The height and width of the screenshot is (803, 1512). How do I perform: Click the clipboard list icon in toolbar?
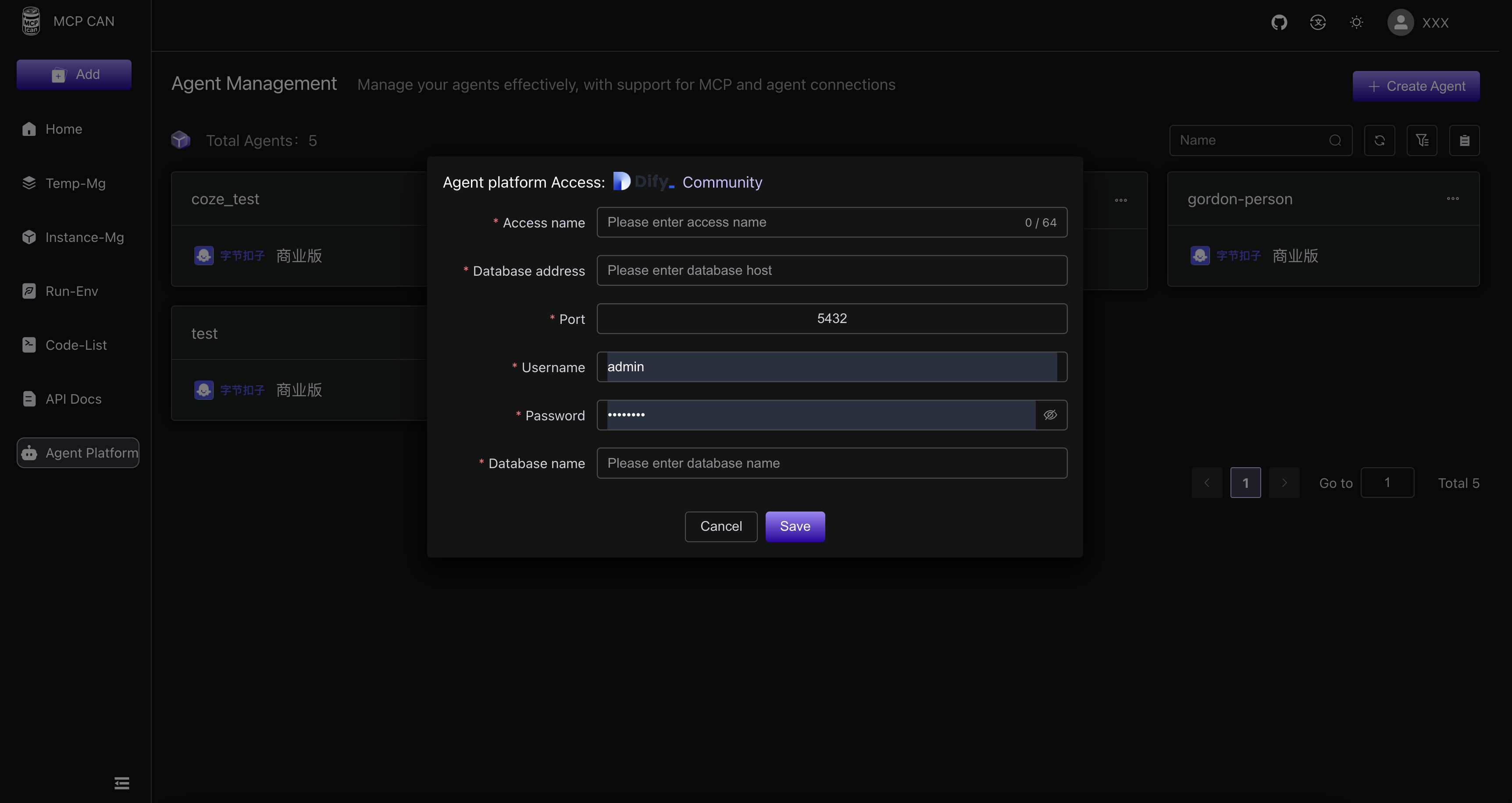(1464, 140)
